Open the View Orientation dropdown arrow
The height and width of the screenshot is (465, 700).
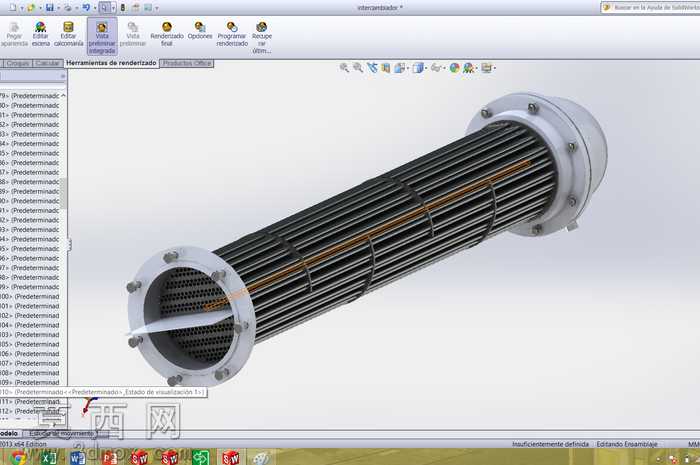pyautogui.click(x=408, y=68)
